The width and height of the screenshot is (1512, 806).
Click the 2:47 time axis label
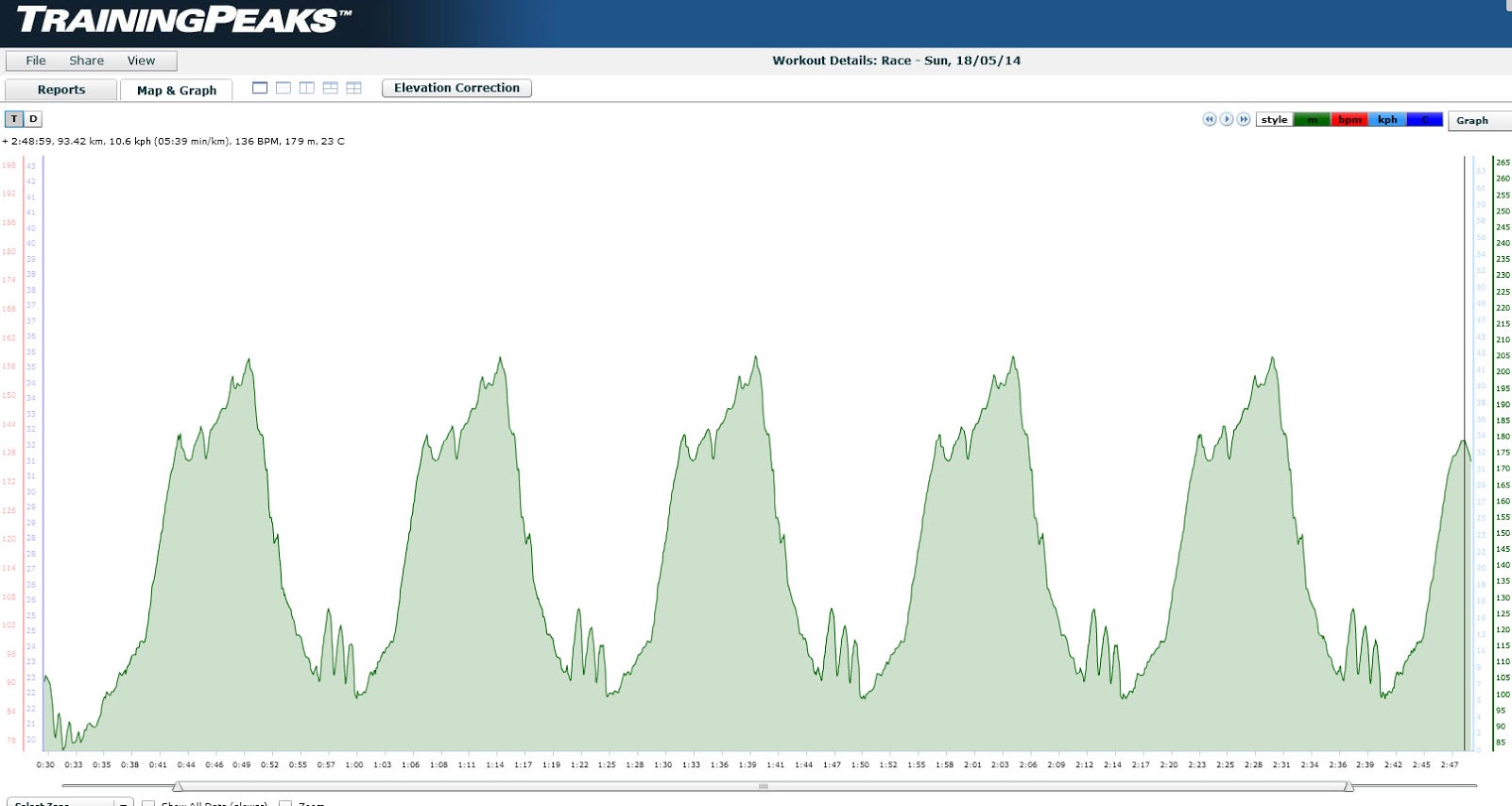[1450, 764]
